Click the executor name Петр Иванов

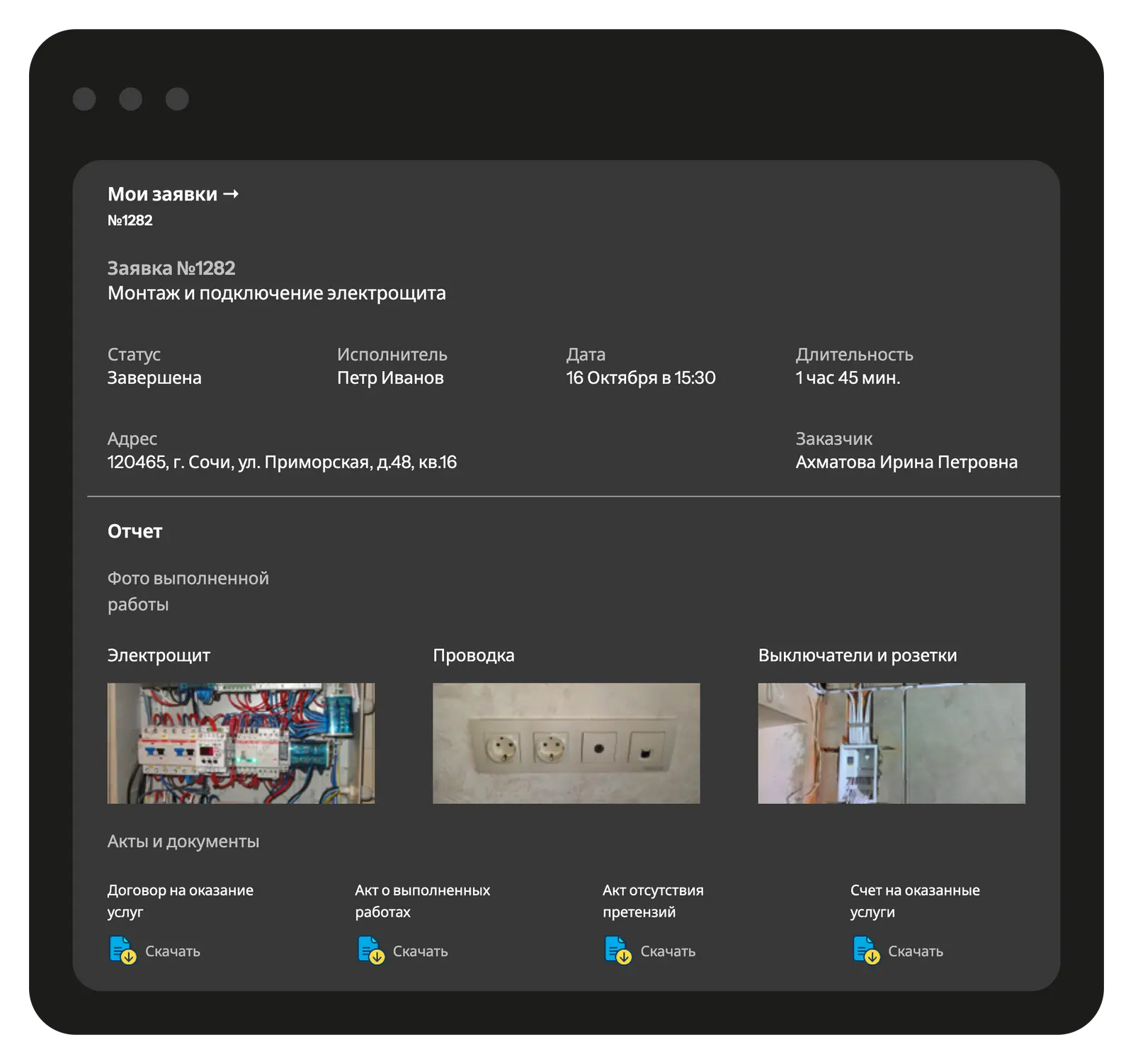point(390,378)
